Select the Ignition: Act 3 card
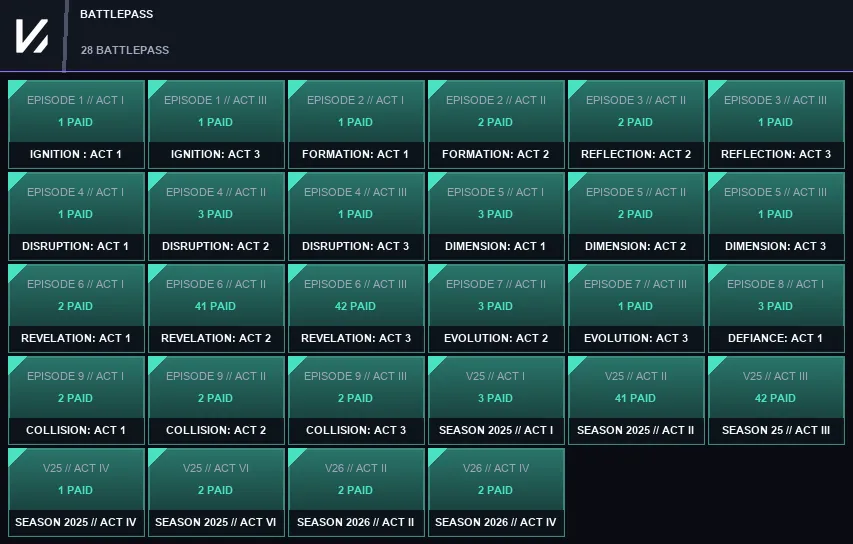The width and height of the screenshot is (853, 544). [x=216, y=125]
